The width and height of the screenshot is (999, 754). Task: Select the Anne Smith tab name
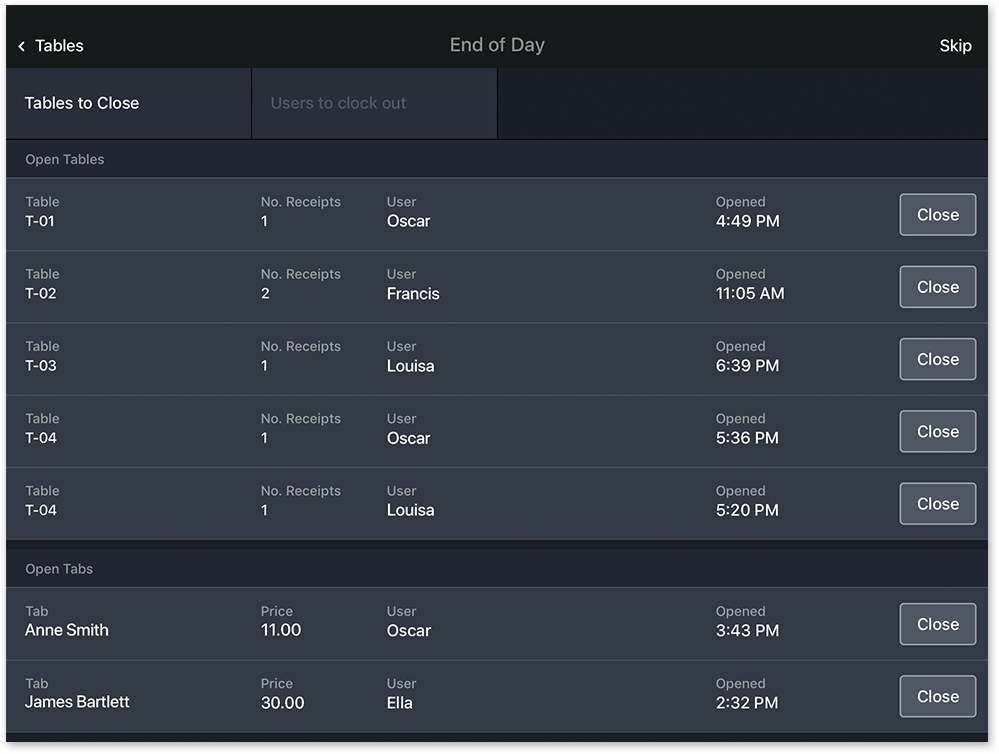click(67, 630)
